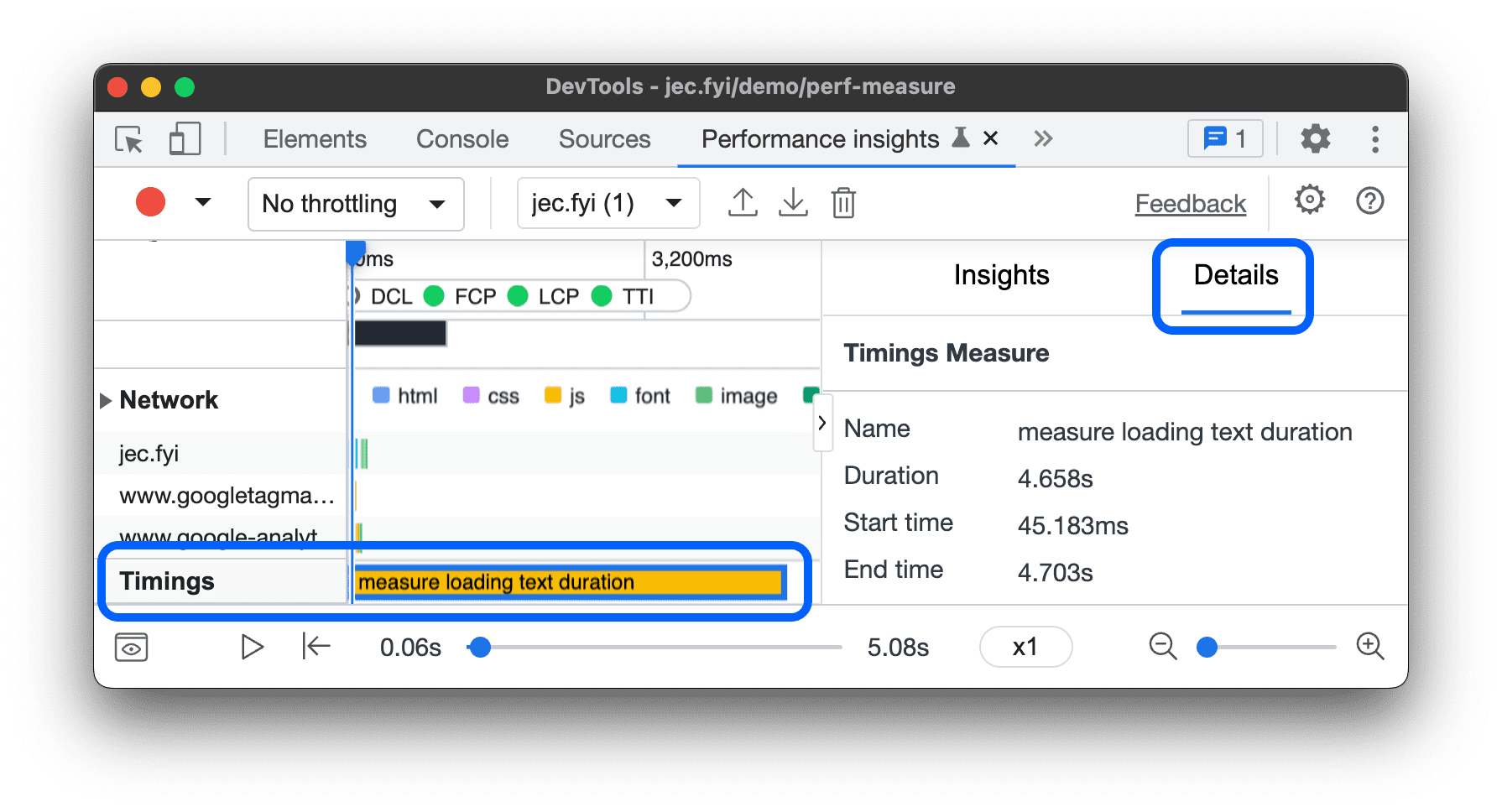
Task: Open the panel settings gear beside Feedback
Action: point(1309,201)
